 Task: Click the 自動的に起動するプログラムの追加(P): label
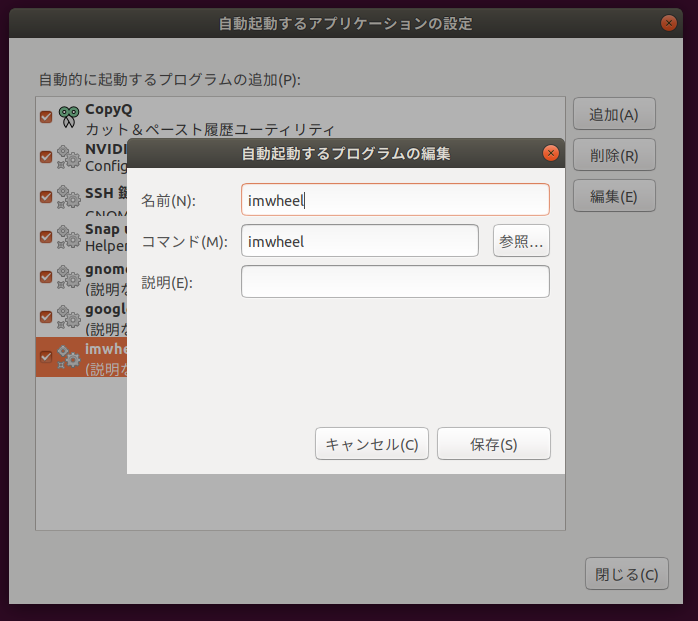(170, 80)
